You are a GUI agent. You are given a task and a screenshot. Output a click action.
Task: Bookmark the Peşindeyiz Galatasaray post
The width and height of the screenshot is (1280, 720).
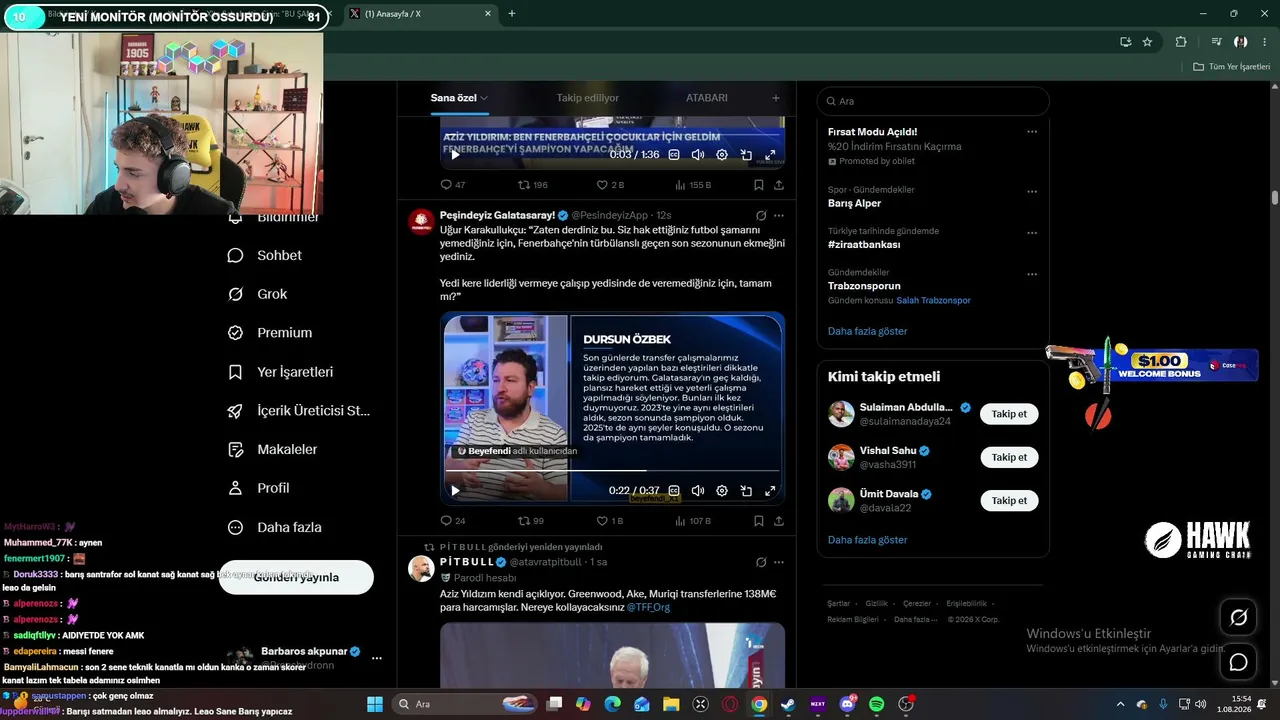pos(759,521)
